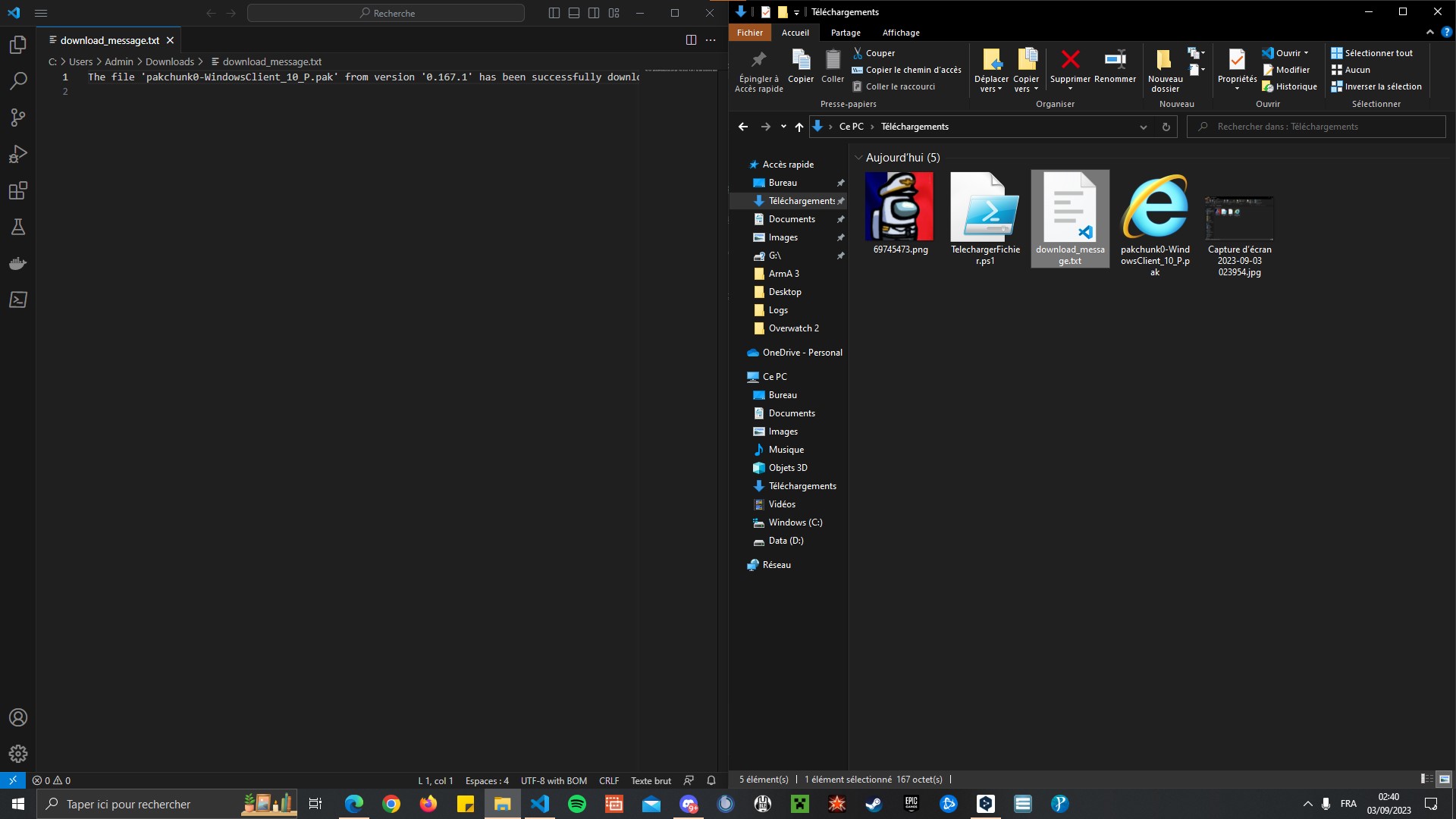Screen dimensions: 1456x819
Task: Switch to the Partage ribbon tab
Action: click(845, 33)
